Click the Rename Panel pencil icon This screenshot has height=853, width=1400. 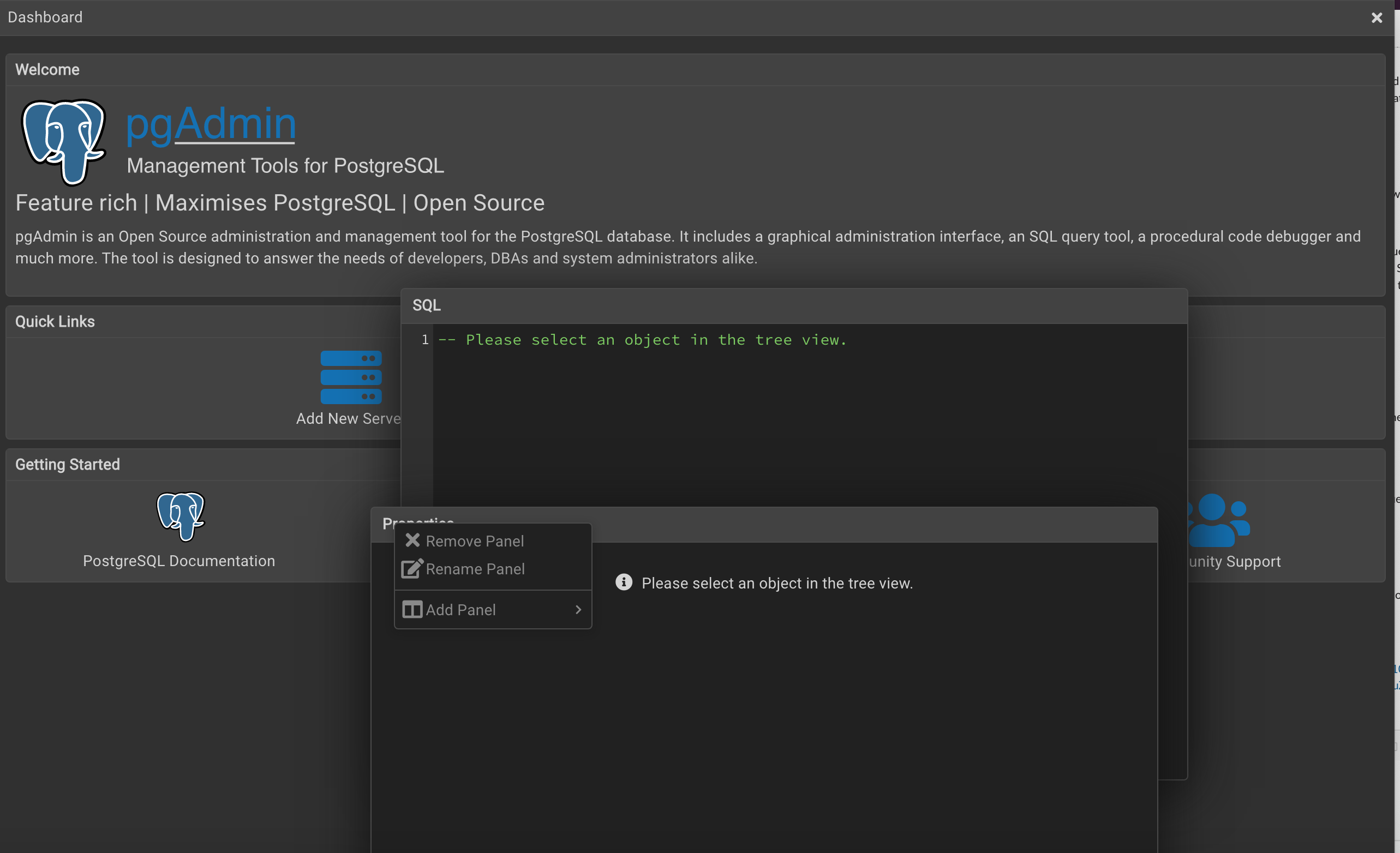(412, 568)
